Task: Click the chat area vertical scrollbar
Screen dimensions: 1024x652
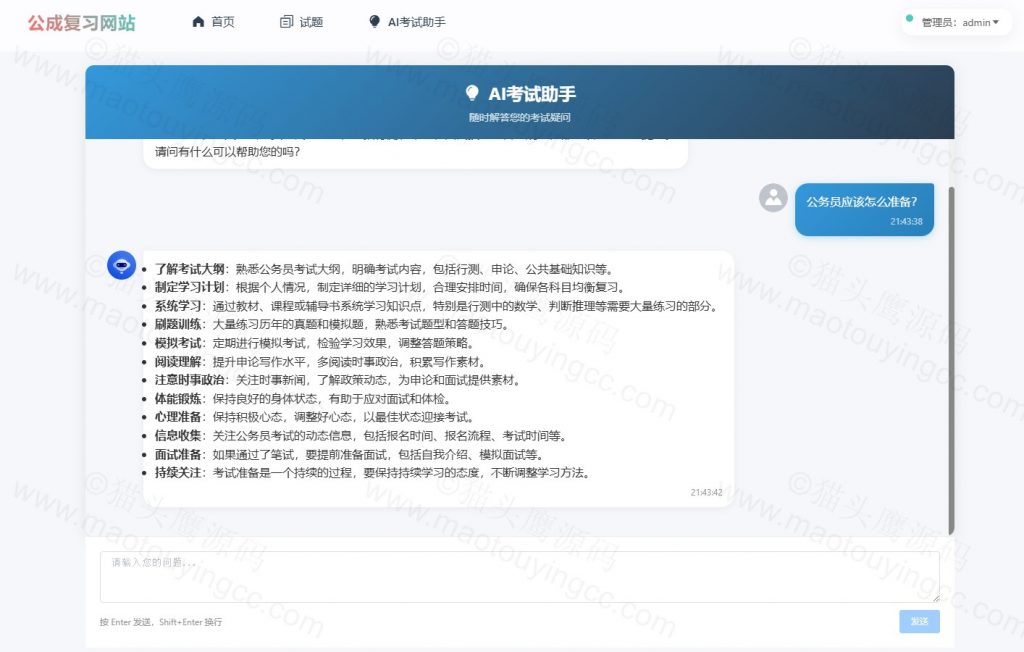Action: click(x=951, y=361)
